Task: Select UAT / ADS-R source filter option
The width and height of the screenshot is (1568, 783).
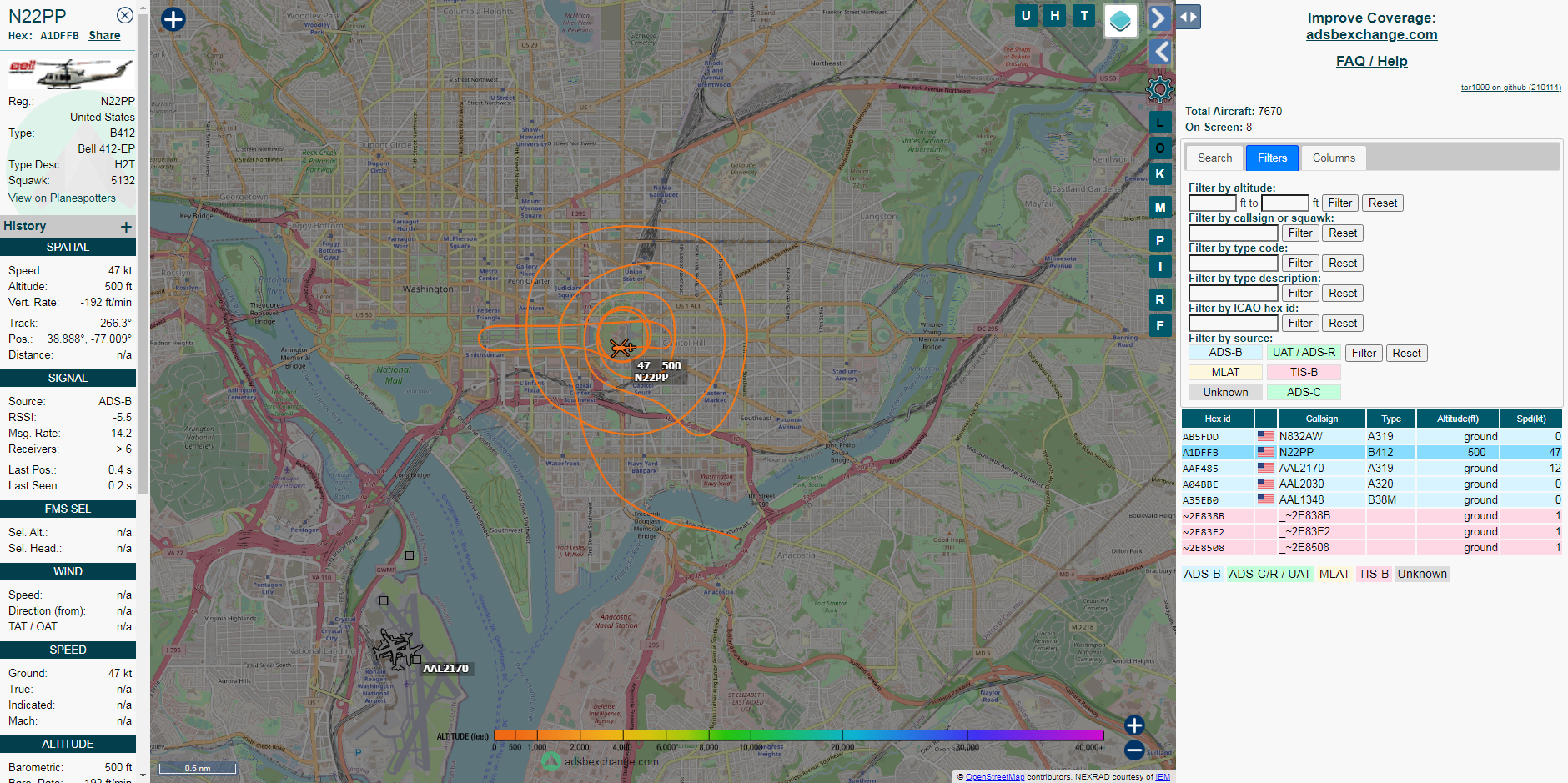Action: click(1304, 353)
